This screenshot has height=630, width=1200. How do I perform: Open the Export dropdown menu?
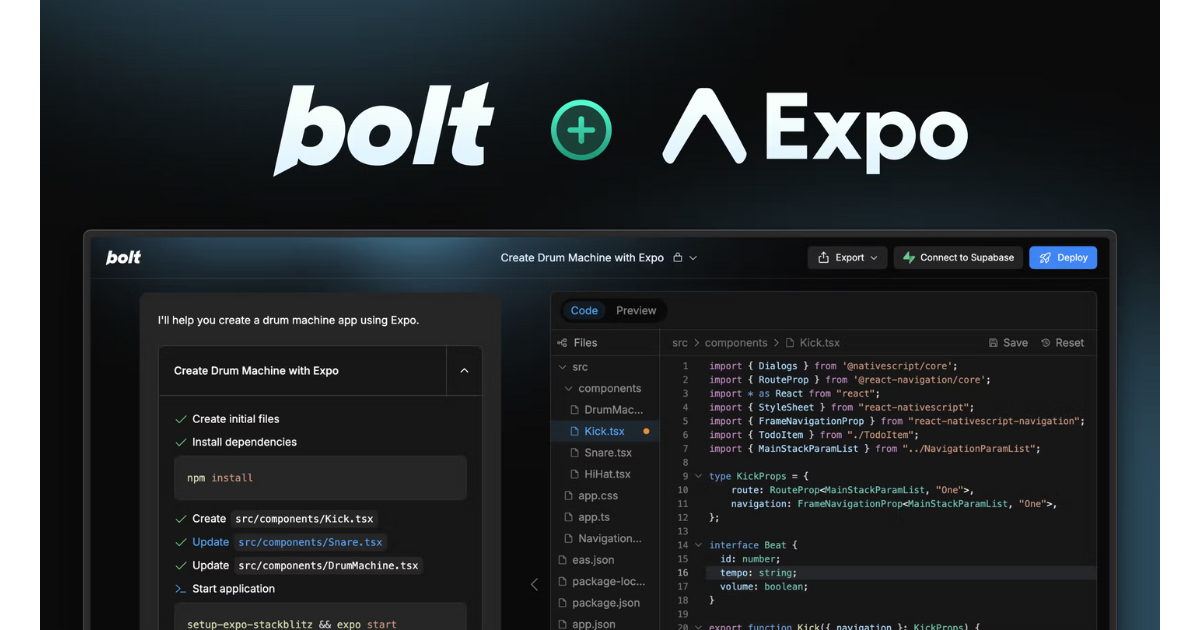(x=848, y=258)
